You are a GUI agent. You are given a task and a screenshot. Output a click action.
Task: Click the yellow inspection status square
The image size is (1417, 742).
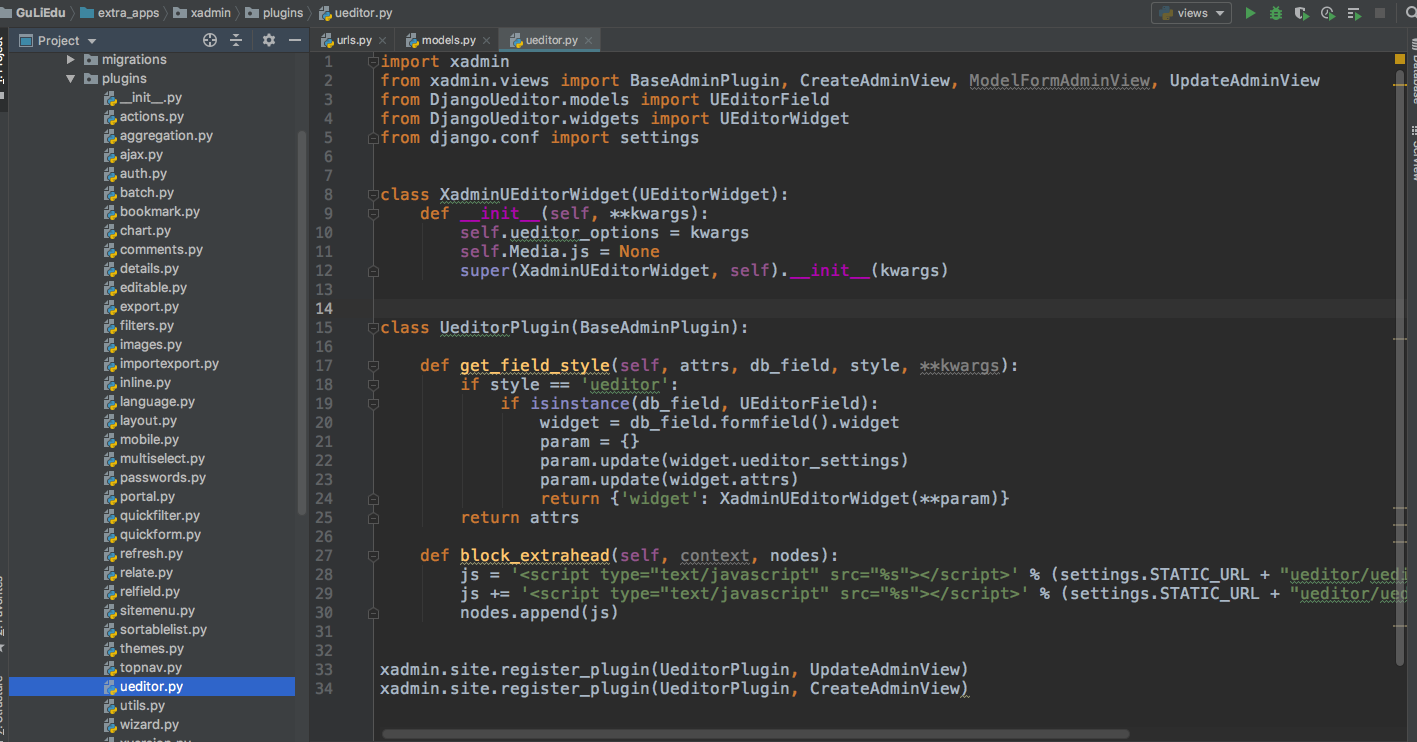pos(1400,60)
